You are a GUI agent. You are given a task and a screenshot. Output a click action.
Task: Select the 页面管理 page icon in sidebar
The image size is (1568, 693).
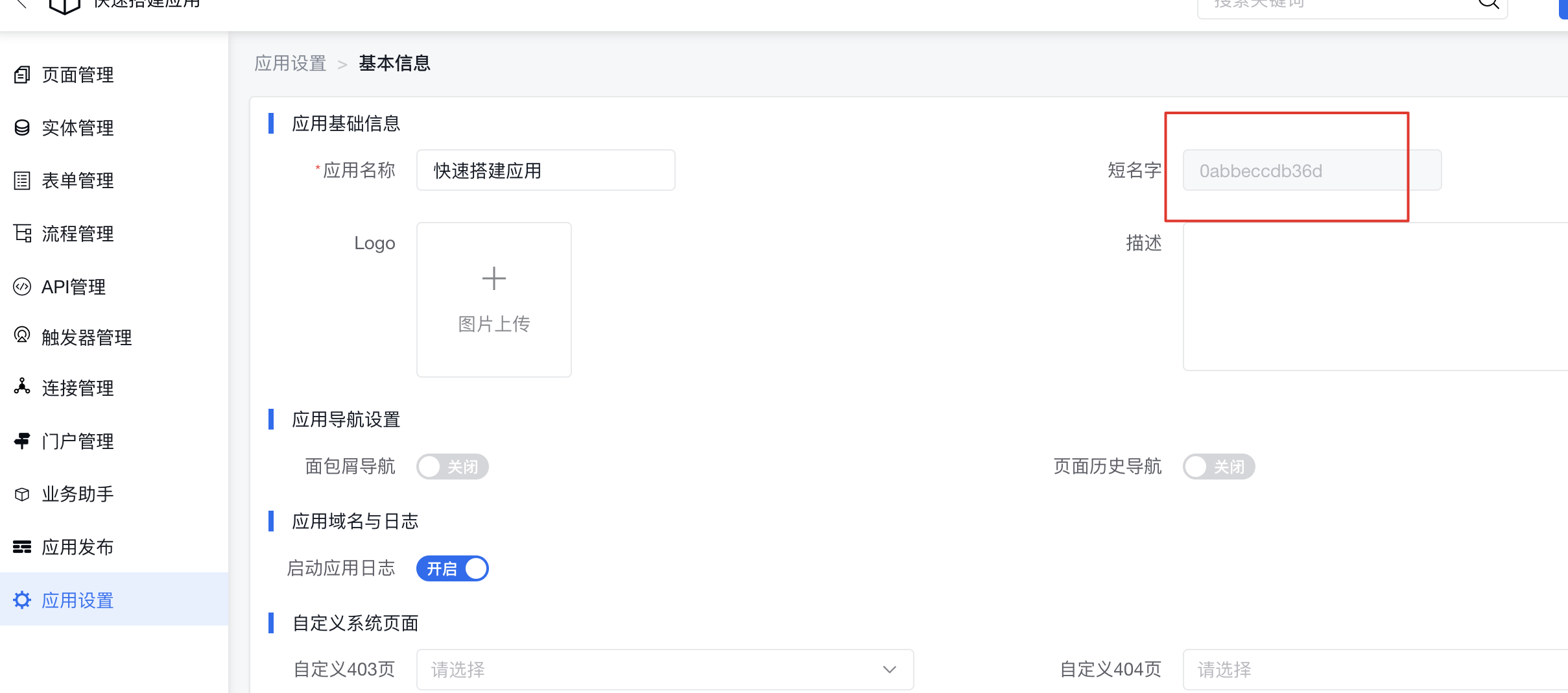22,75
